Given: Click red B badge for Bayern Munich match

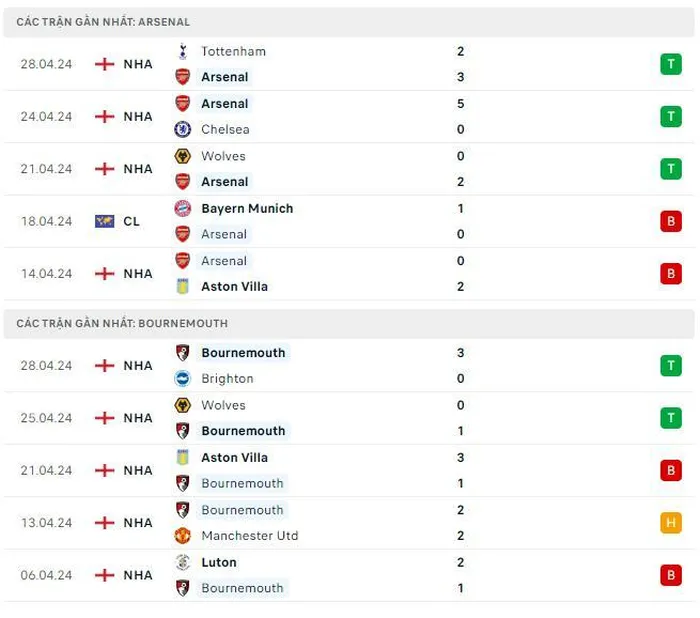Looking at the screenshot, I should tap(671, 221).
